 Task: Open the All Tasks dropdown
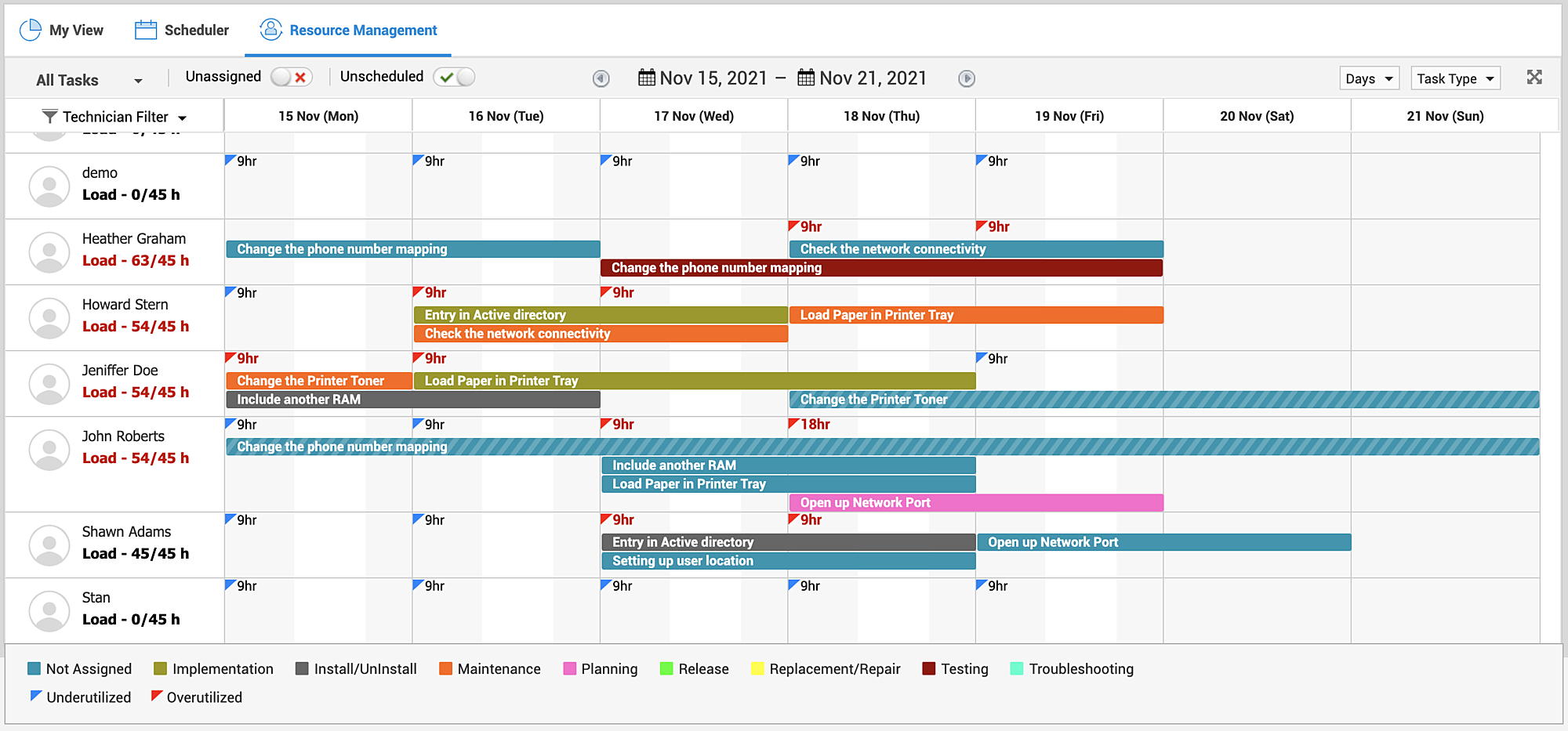coord(86,79)
